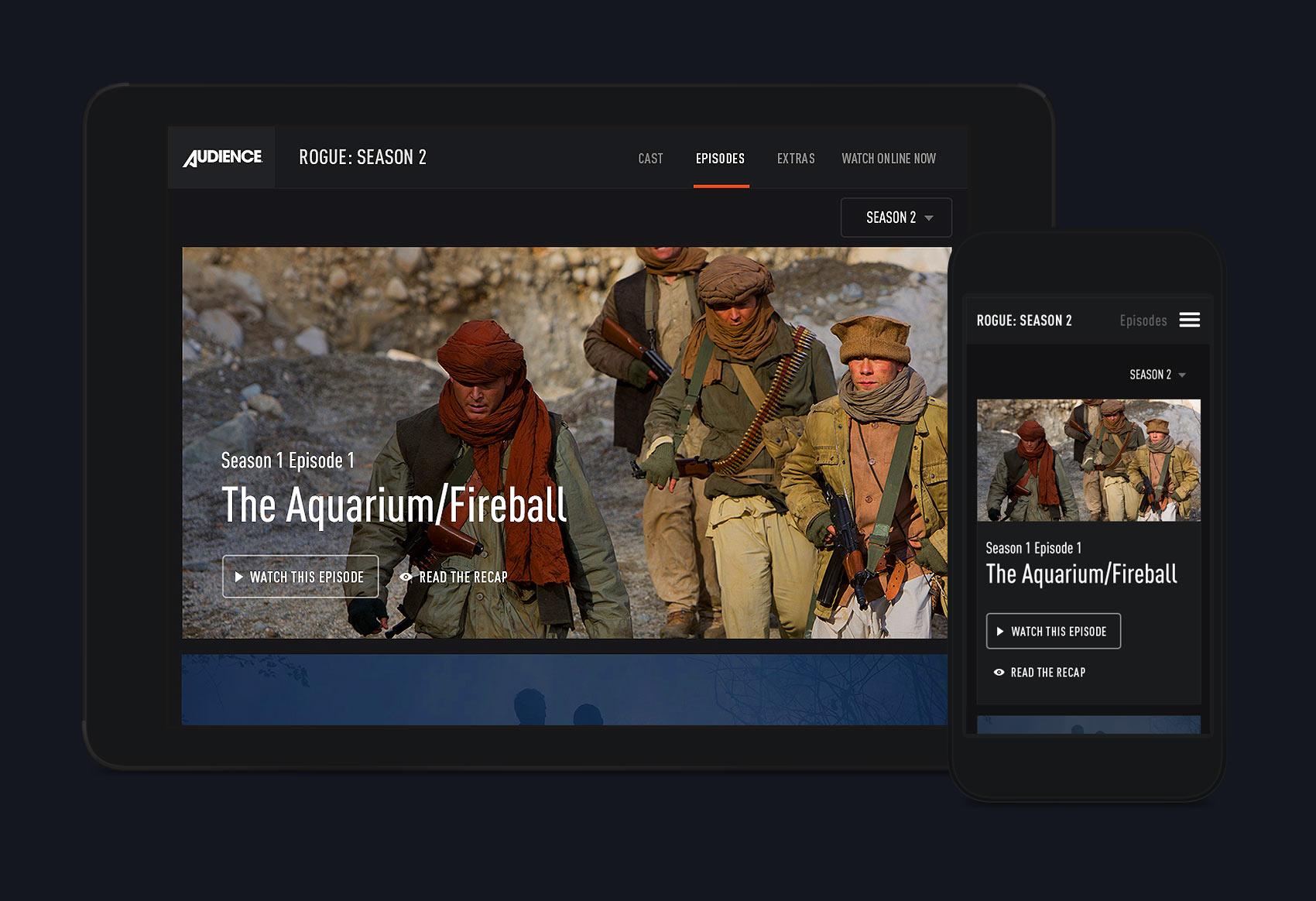Expand the phone Season 2 dropdown
The height and width of the screenshot is (901, 1316).
point(1157,375)
